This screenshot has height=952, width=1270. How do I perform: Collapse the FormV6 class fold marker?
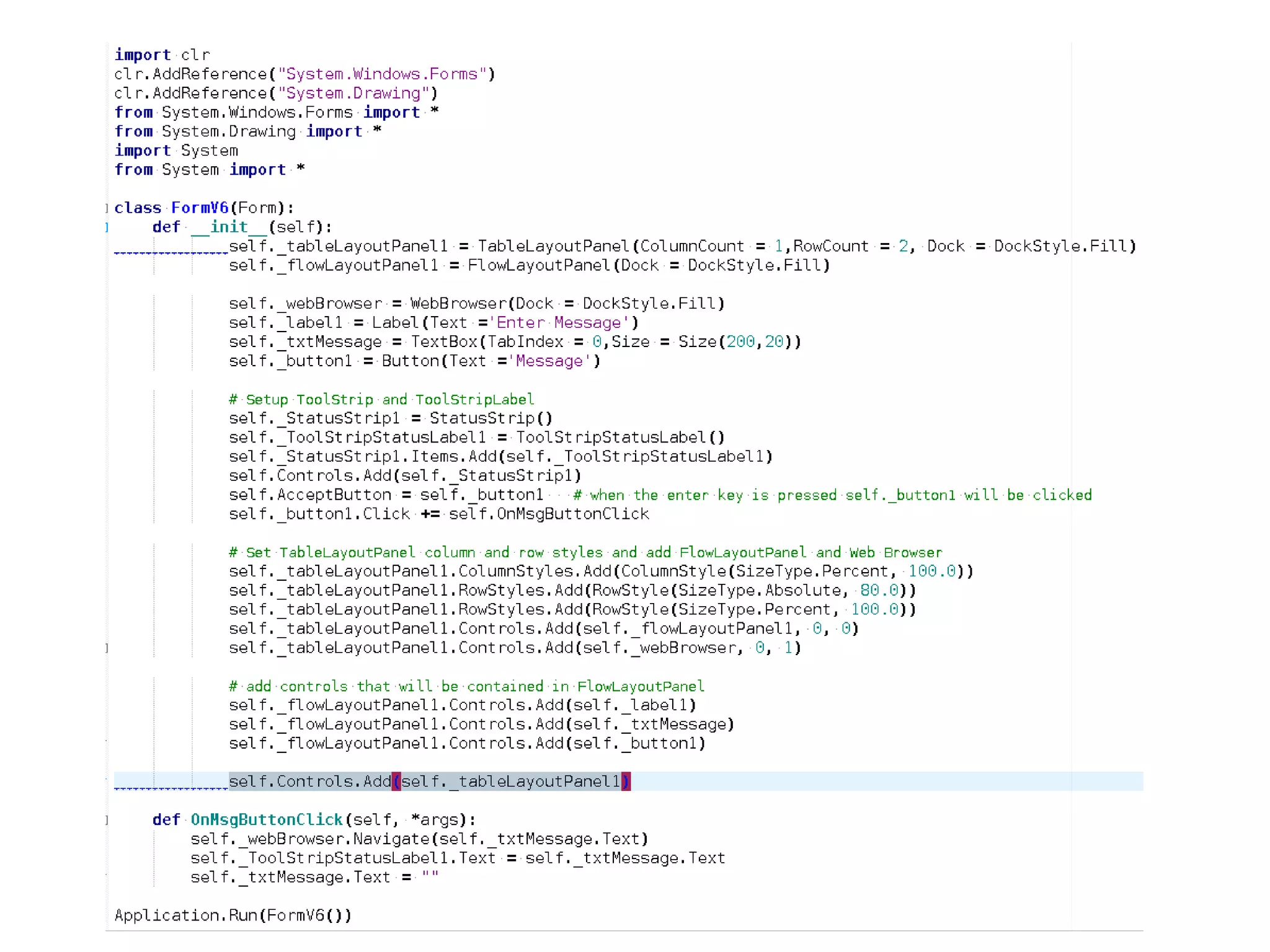click(107, 208)
